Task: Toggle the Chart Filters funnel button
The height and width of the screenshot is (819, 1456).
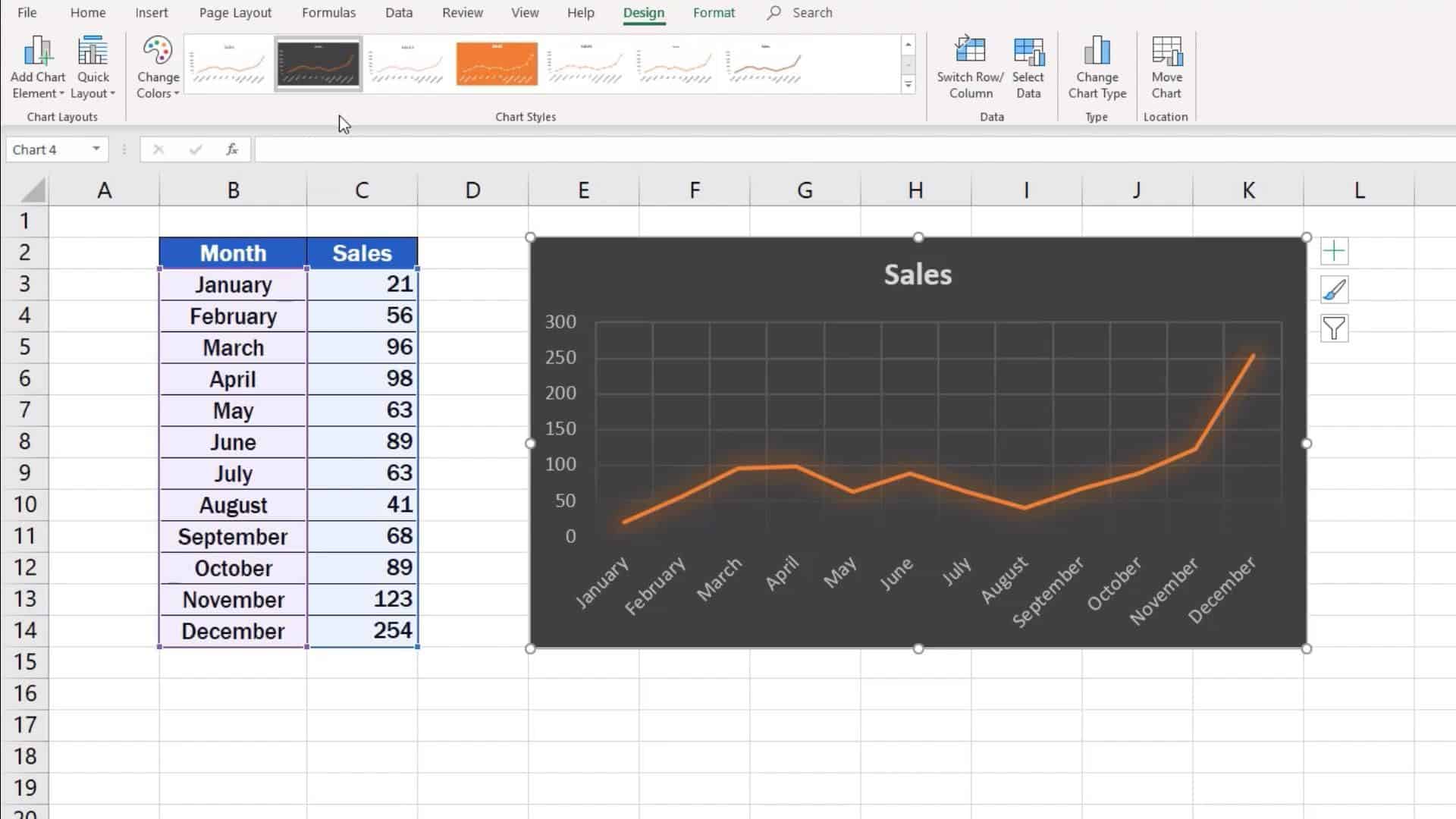Action: coord(1335,329)
